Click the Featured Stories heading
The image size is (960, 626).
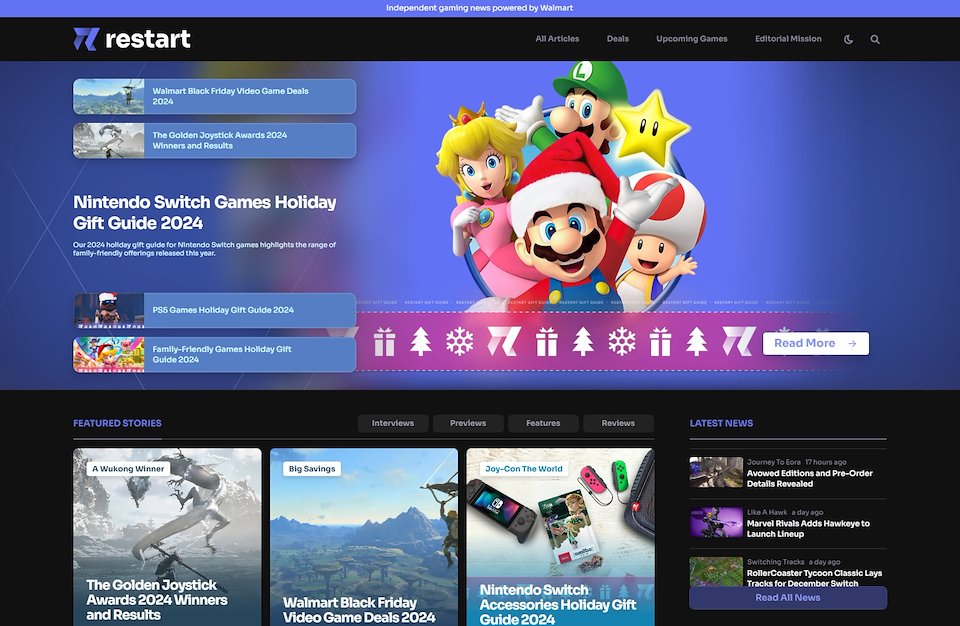tap(117, 423)
